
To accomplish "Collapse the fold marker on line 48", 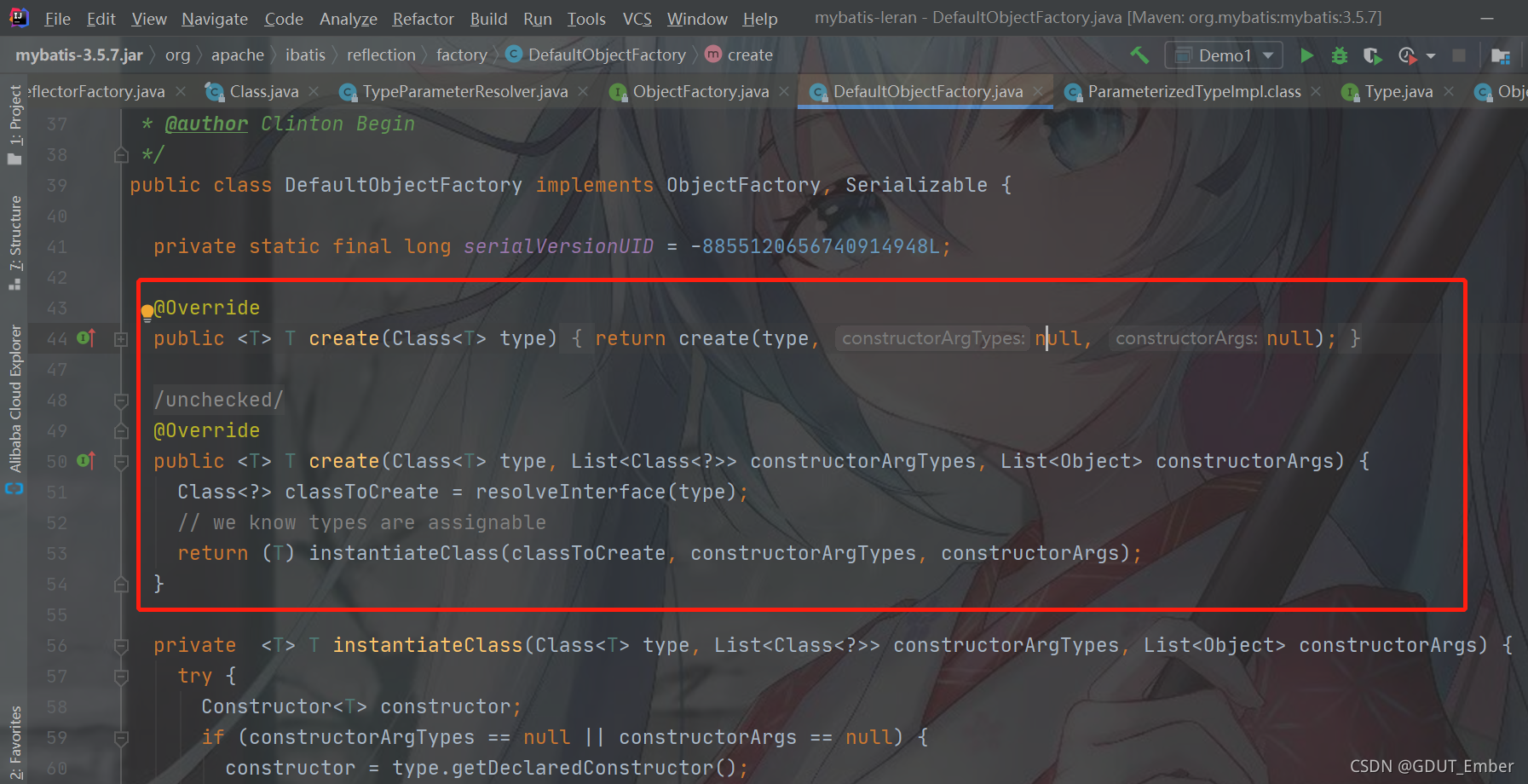I will [x=121, y=401].
